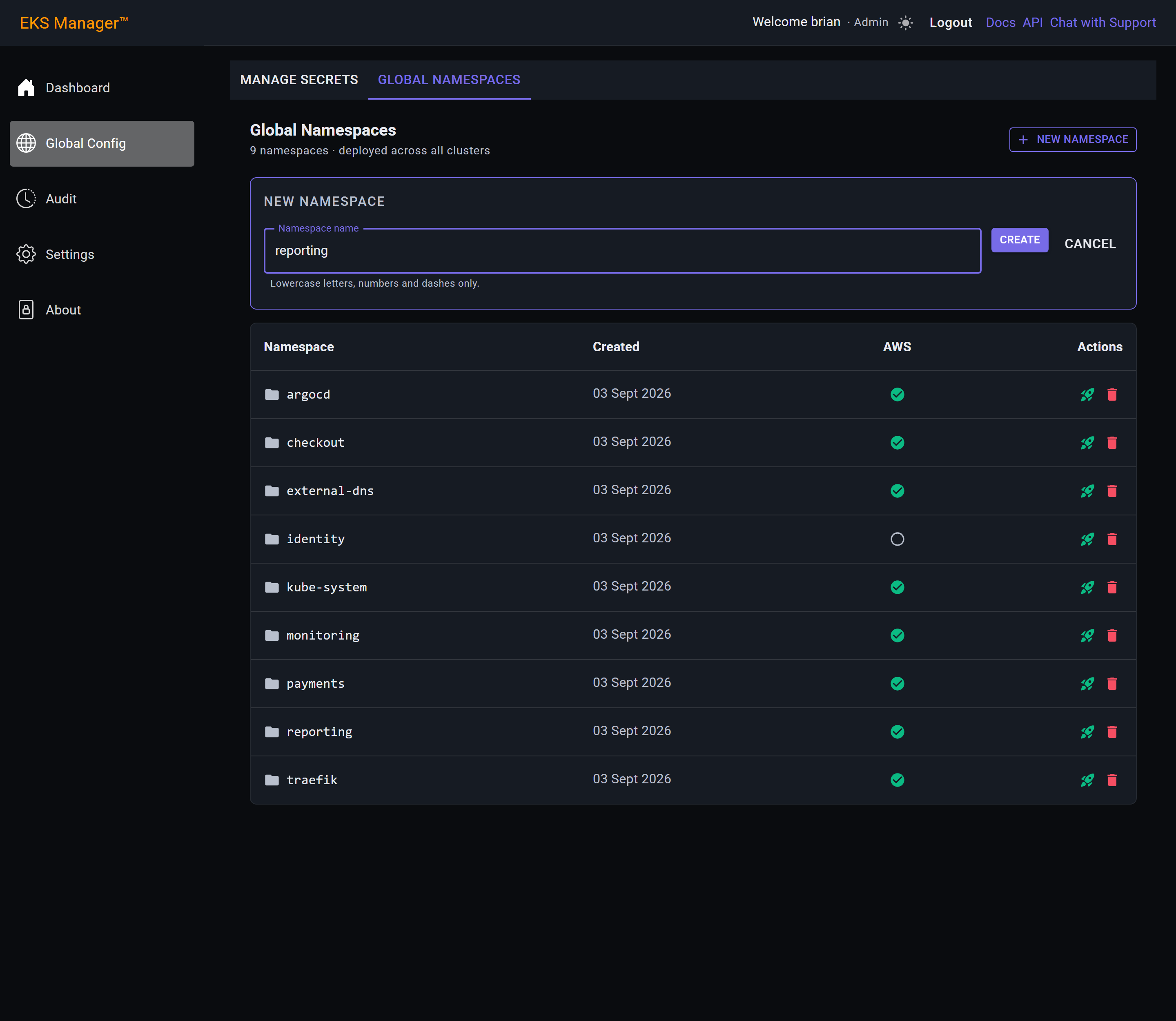The width and height of the screenshot is (1176, 1021).
Task: Go to Settings label in sidebar
Action: (x=70, y=255)
